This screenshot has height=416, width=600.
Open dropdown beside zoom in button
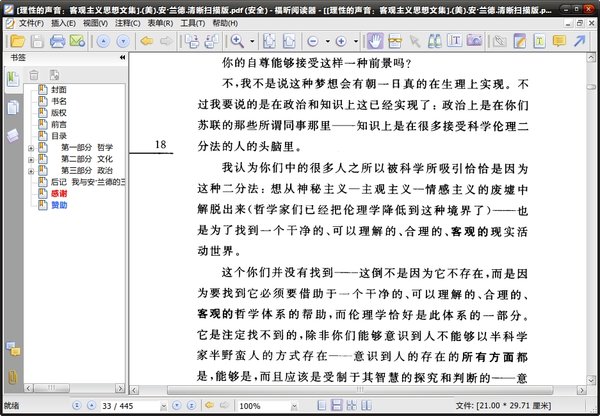coord(356,41)
